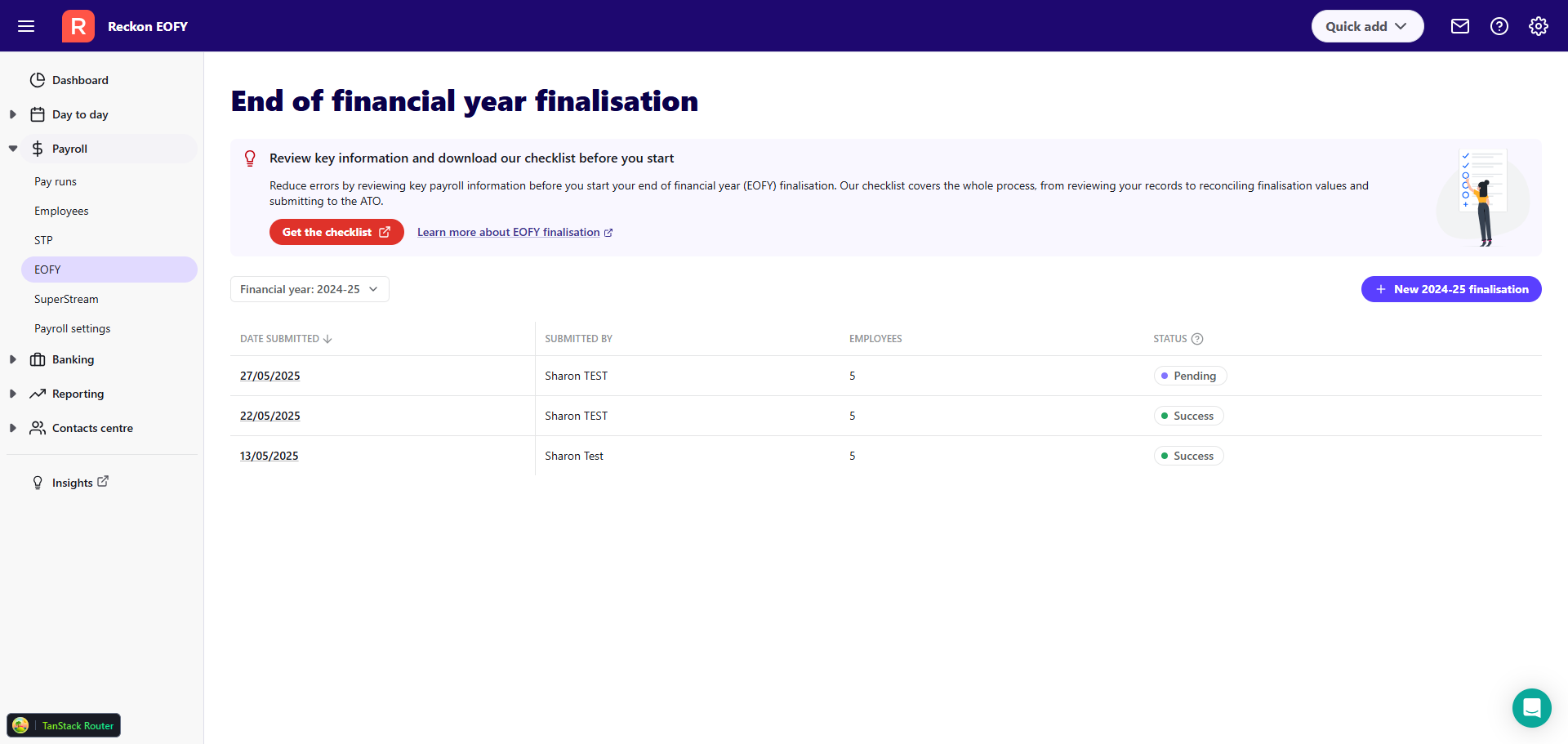This screenshot has height=744, width=1568.
Task: Start a New 2024-25 finalisation
Action: pyautogui.click(x=1451, y=289)
